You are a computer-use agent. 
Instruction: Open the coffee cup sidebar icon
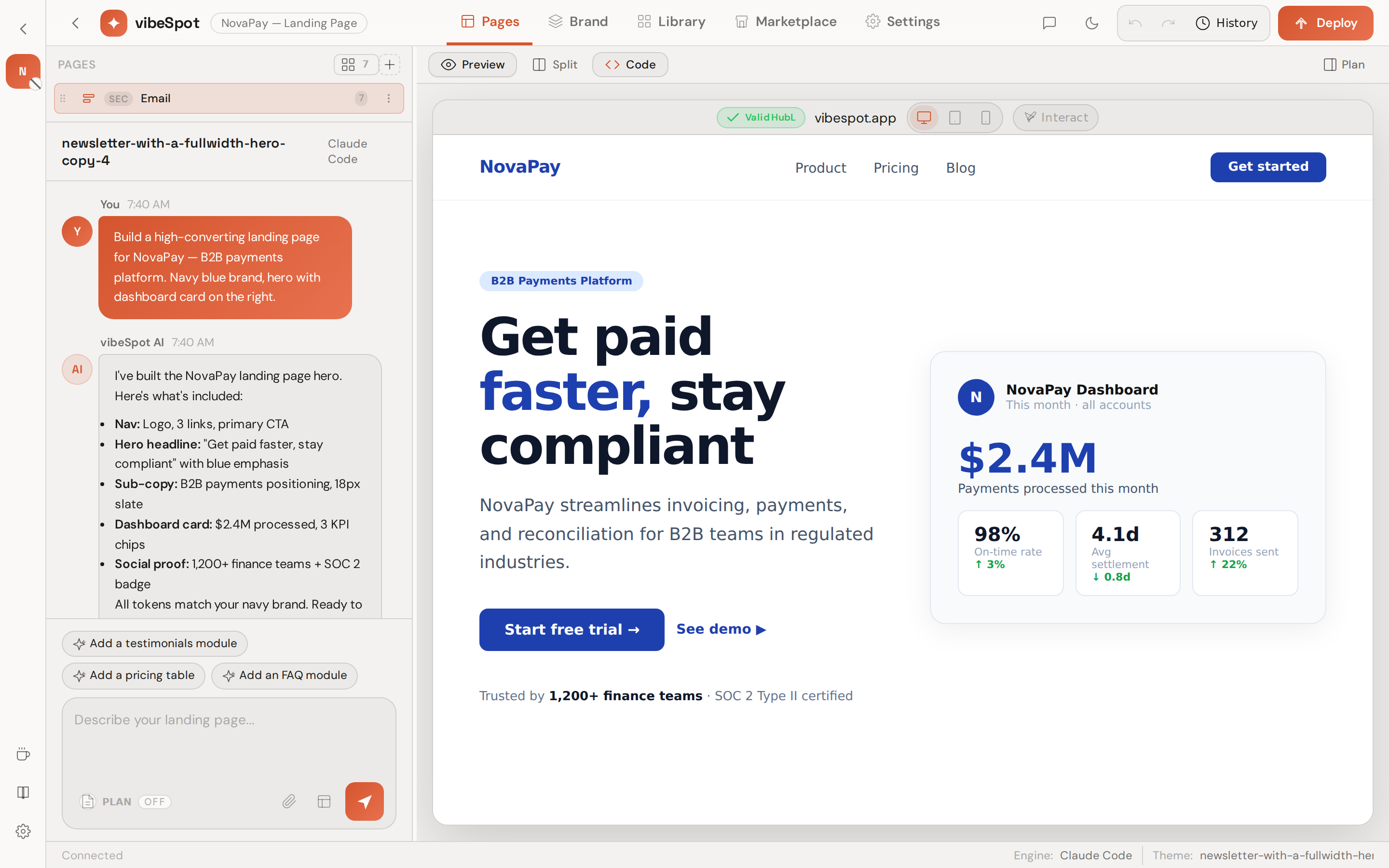tap(23, 754)
